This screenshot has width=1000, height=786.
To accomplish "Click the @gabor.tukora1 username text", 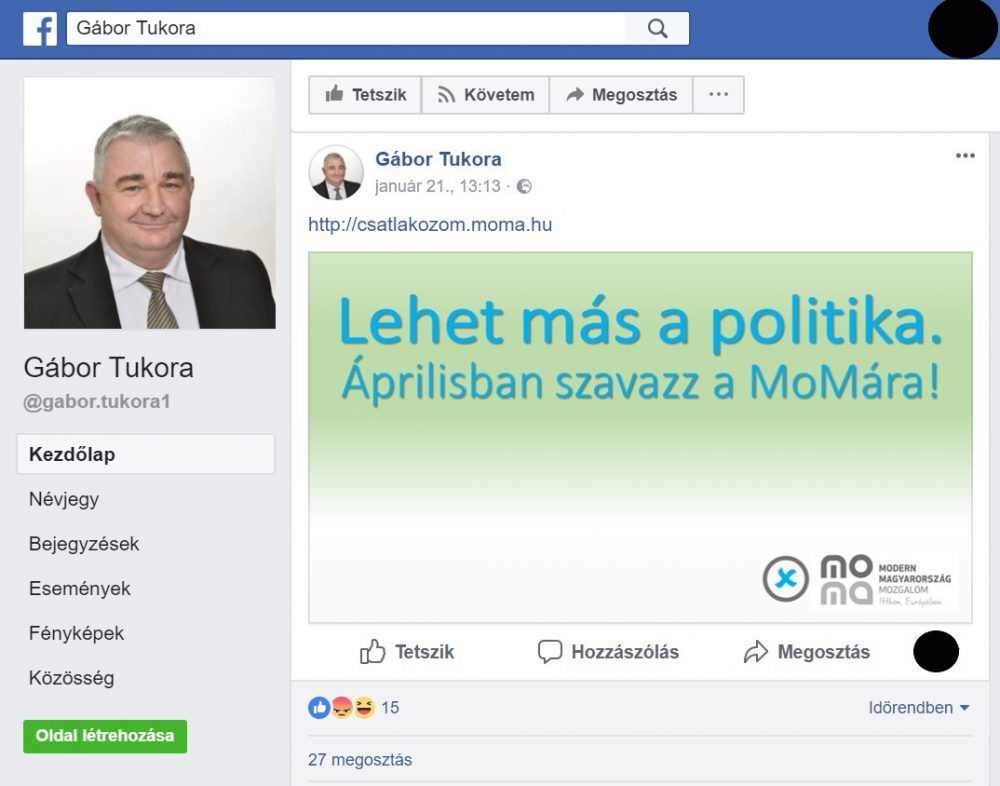I will (97, 401).
